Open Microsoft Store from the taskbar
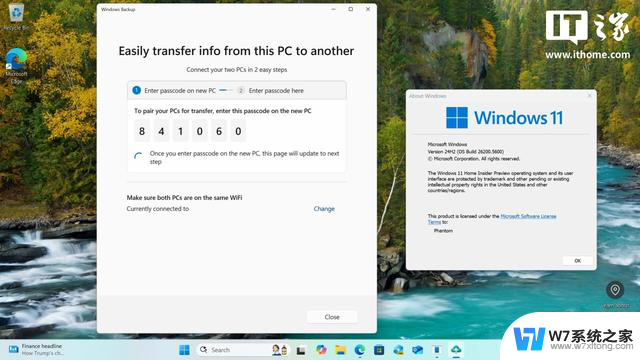The image size is (640, 360). pyautogui.click(x=379, y=350)
